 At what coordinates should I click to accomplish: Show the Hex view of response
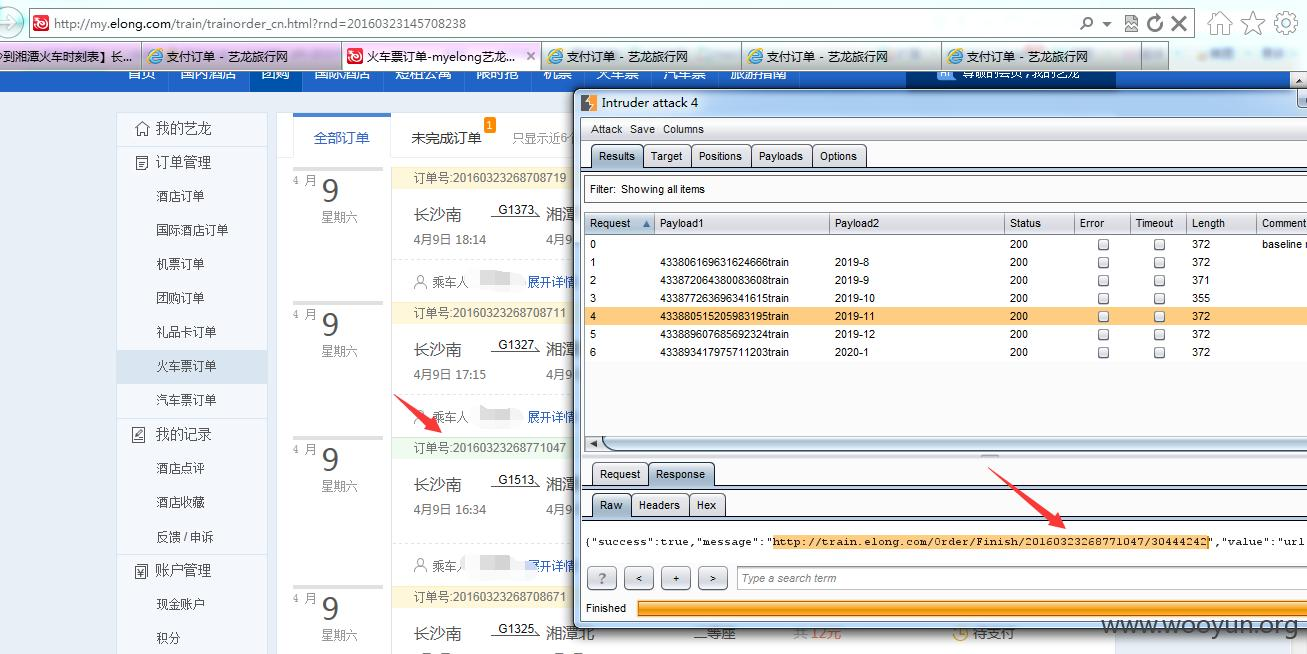(706, 505)
